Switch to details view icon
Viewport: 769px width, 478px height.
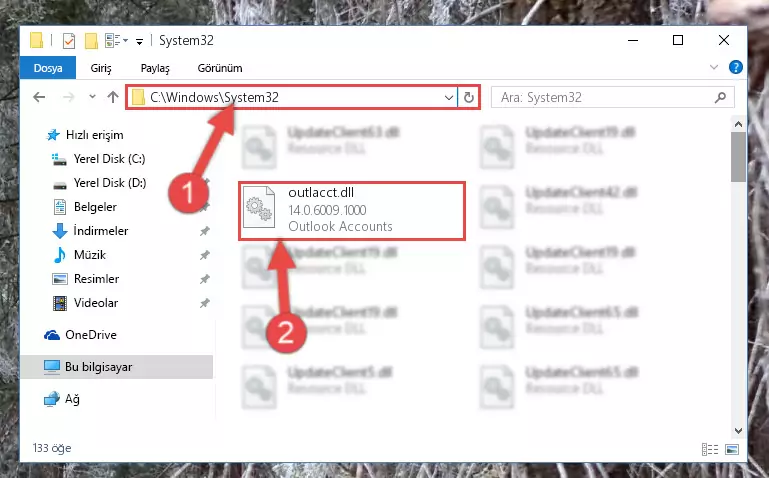(x=710, y=449)
